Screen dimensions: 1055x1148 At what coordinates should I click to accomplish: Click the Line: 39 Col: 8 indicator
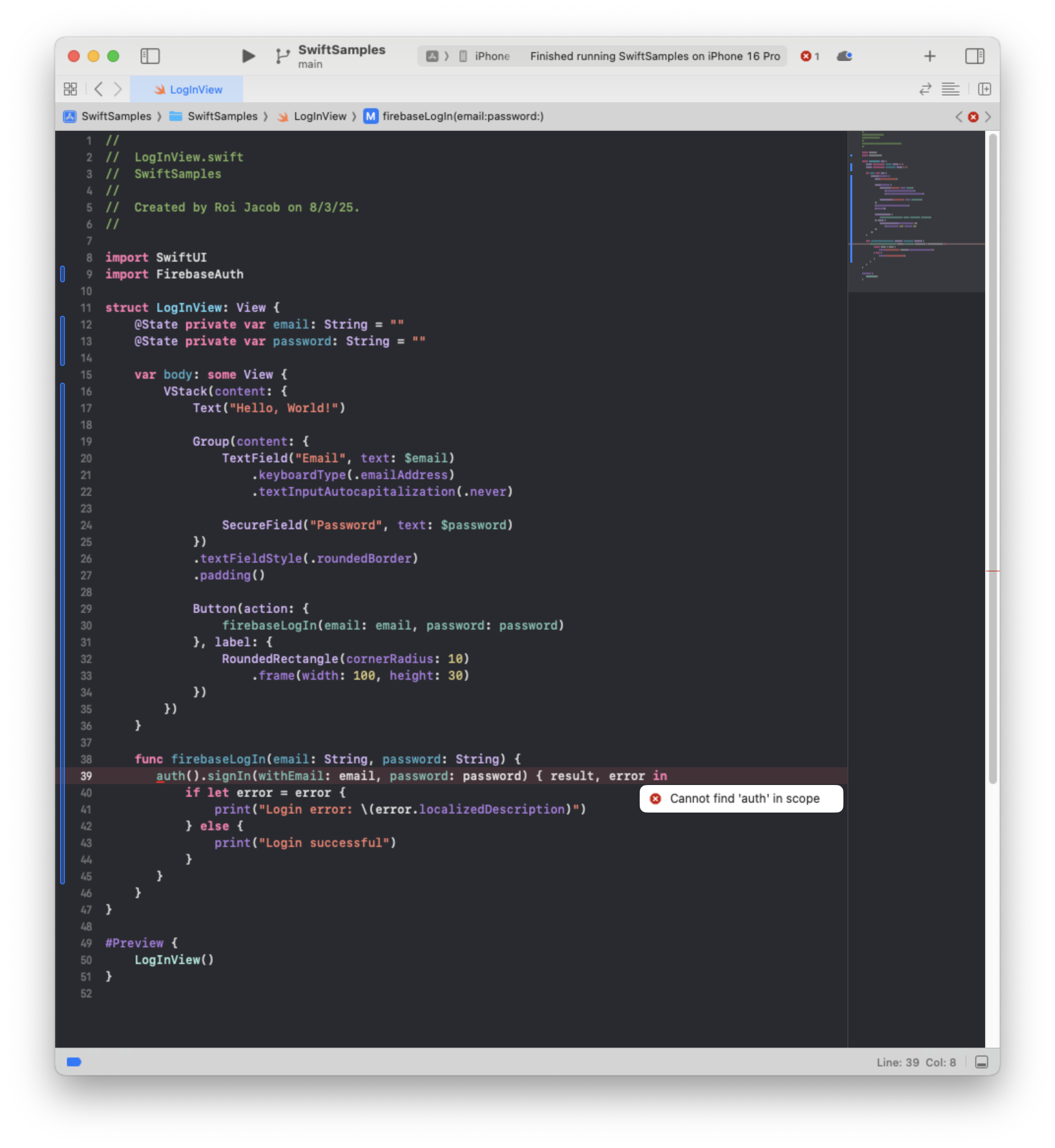916,1062
